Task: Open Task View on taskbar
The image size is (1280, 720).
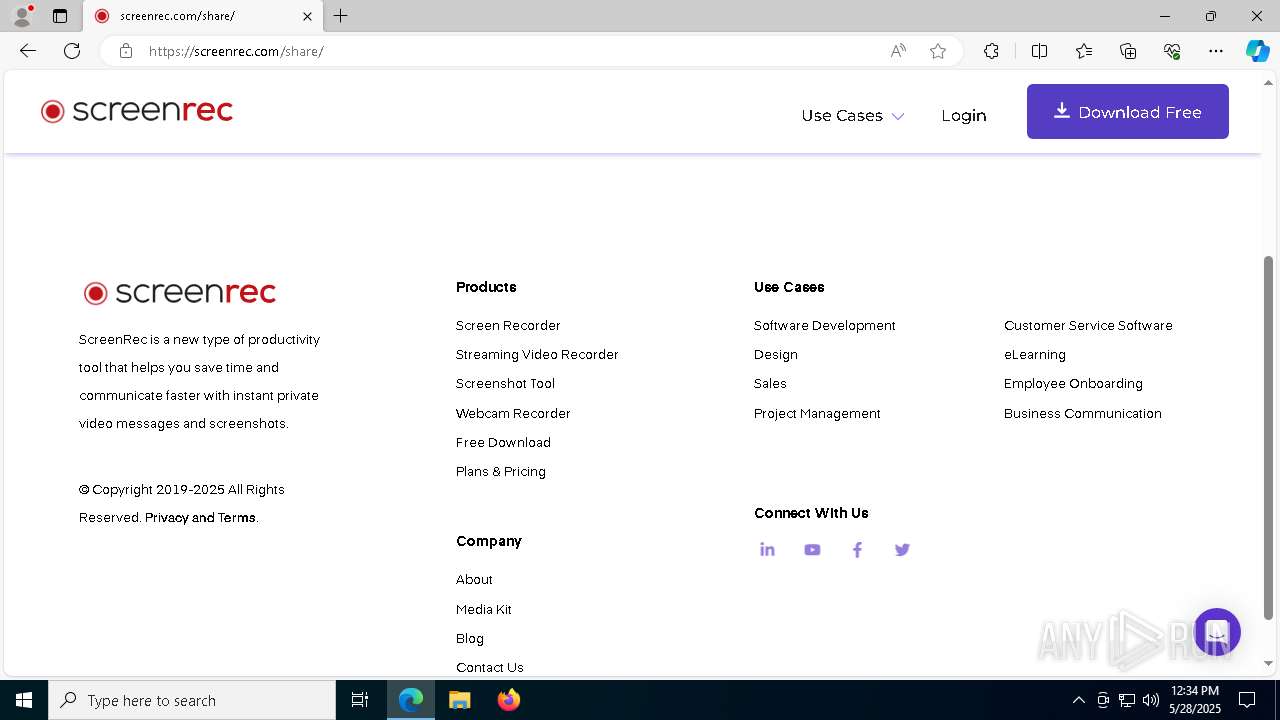Action: pyautogui.click(x=360, y=700)
